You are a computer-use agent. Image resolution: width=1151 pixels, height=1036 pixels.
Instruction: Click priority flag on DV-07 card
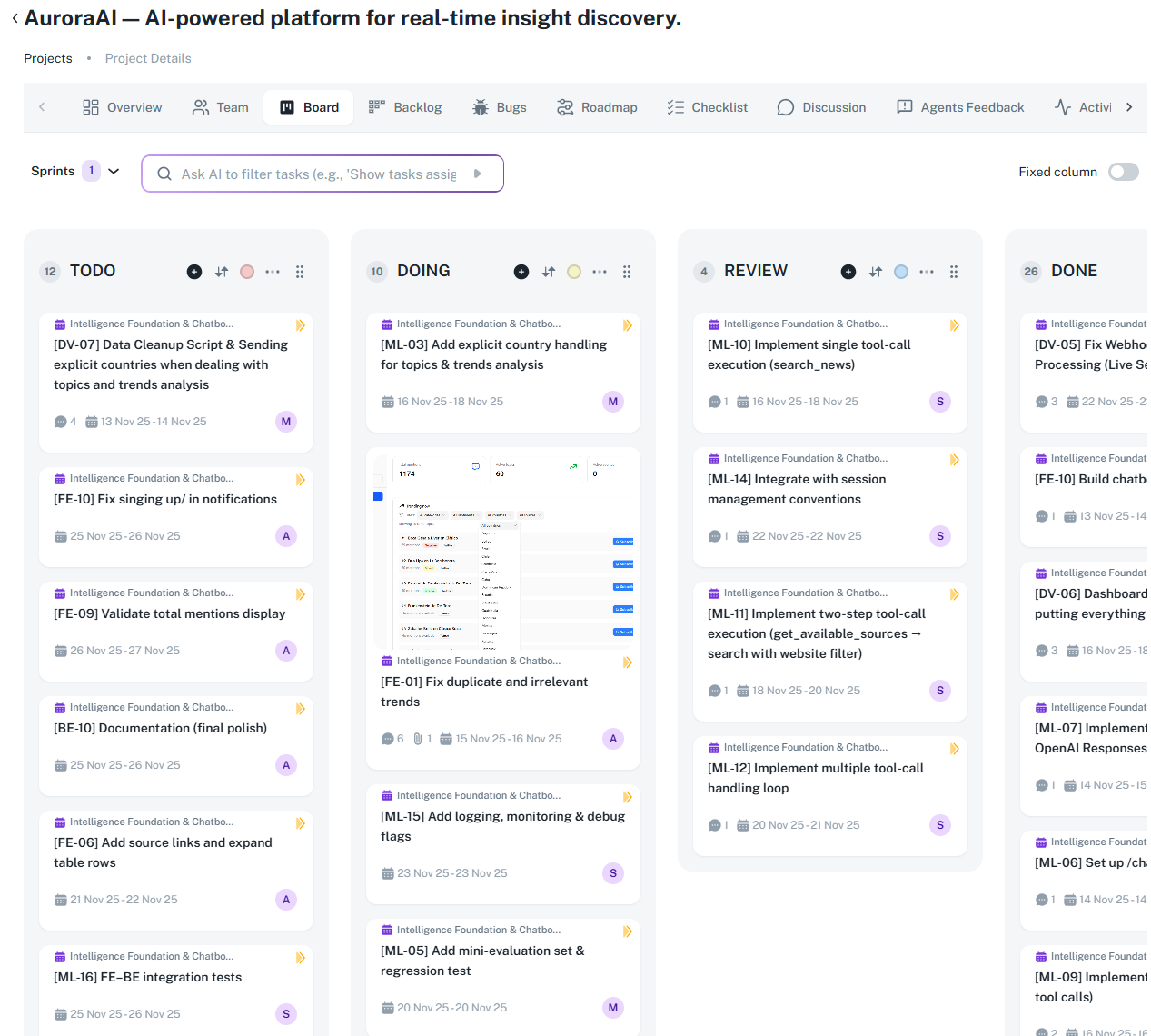tap(300, 325)
